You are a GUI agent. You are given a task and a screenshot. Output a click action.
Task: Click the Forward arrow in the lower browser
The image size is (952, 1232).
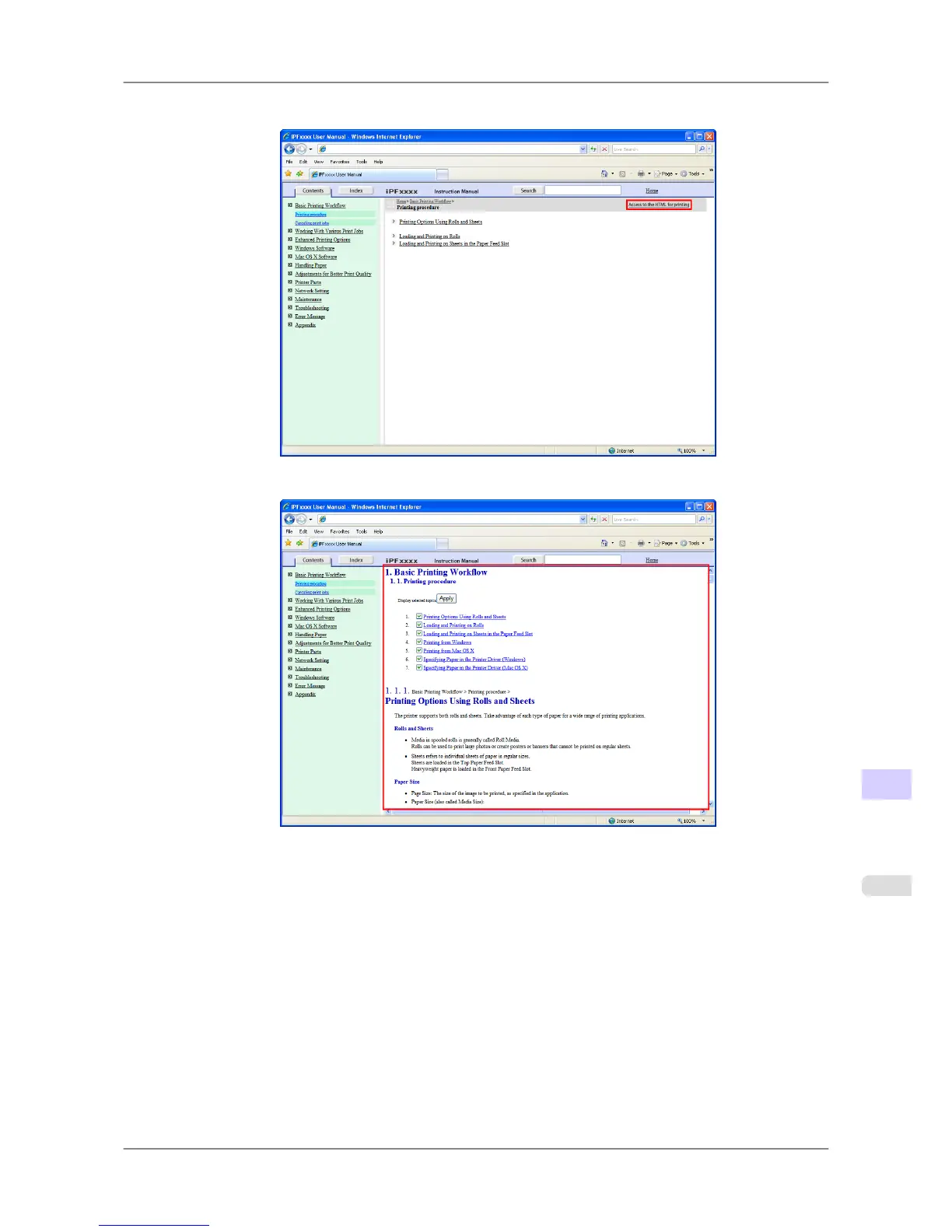tap(301, 520)
